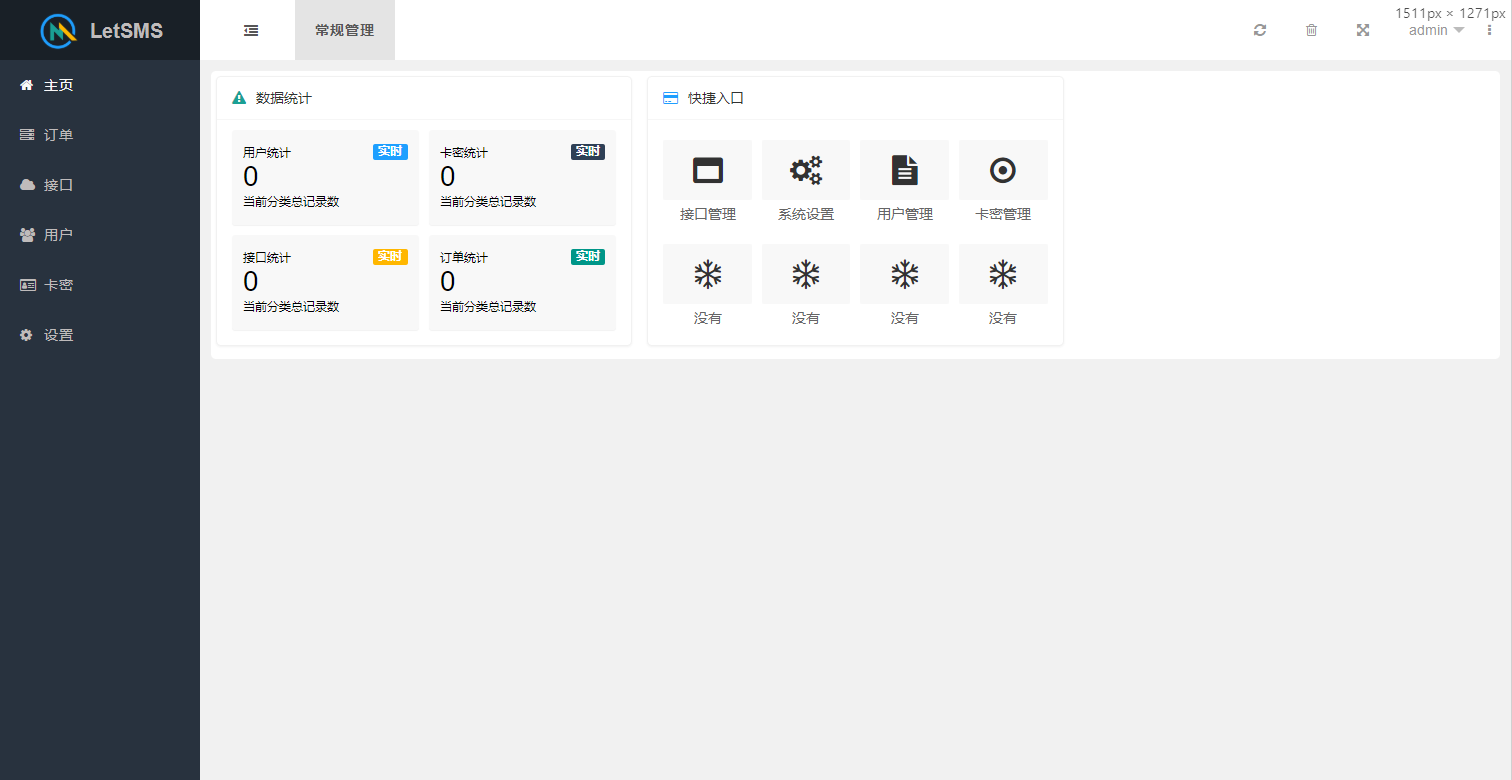Open the vertical three-dot more menu

[x=1489, y=30]
